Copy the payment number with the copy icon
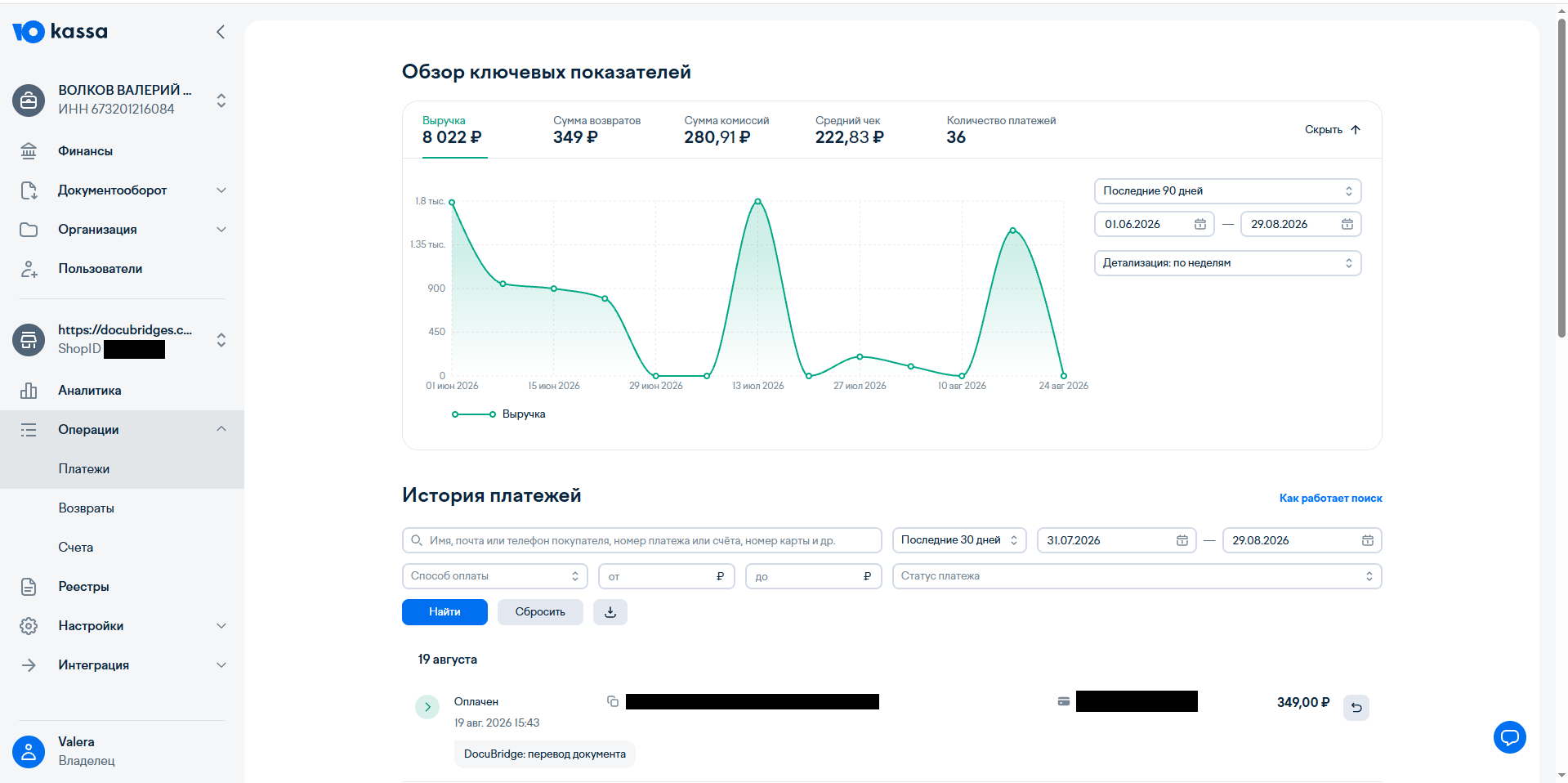Viewport: 1568px width, 783px height. point(613,701)
